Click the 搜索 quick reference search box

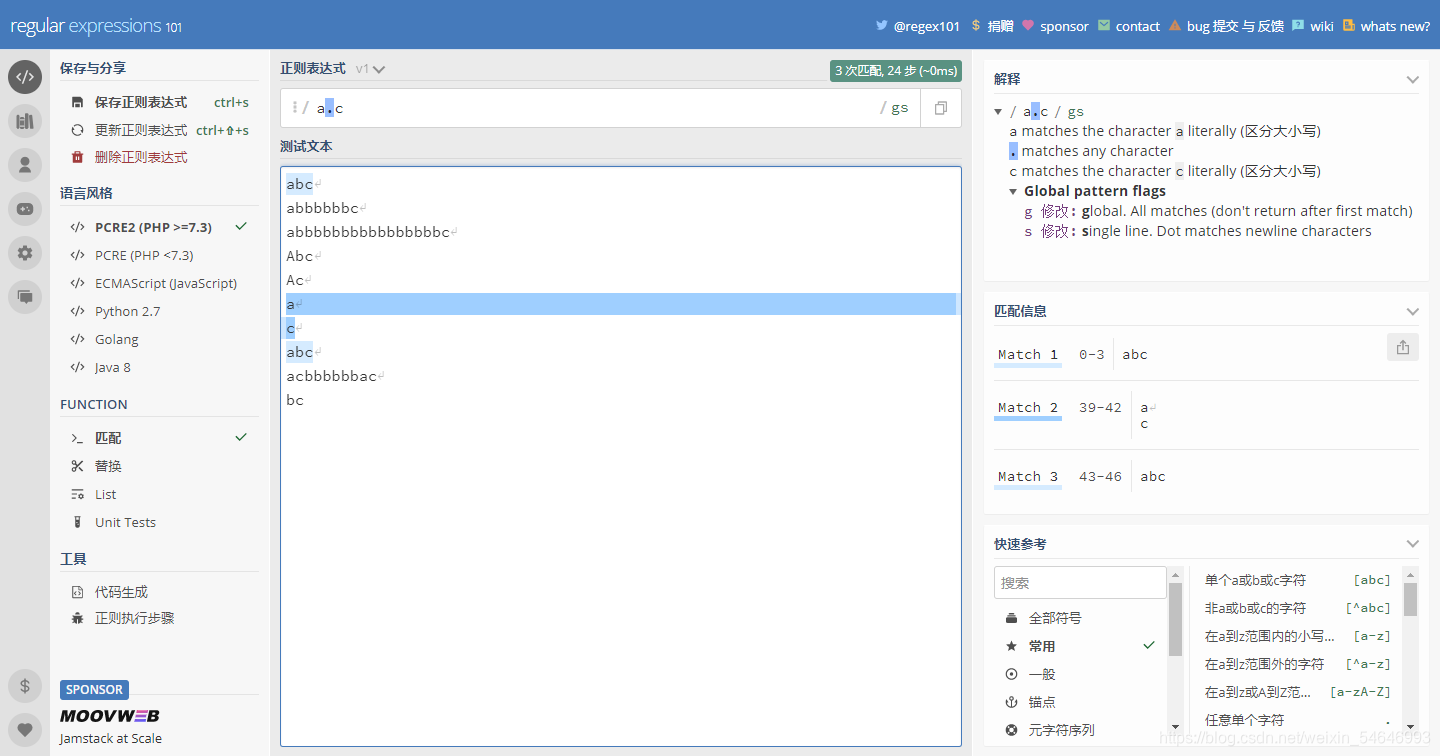pos(1080,582)
